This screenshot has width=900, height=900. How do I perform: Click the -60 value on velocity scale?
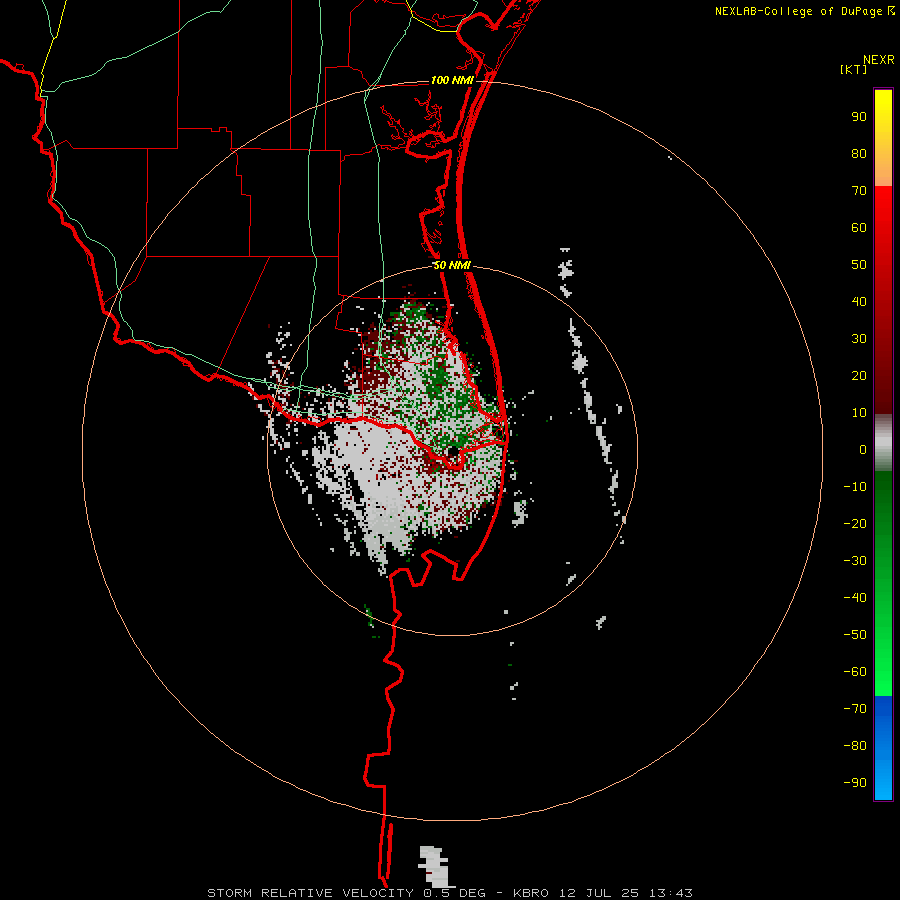(x=855, y=672)
